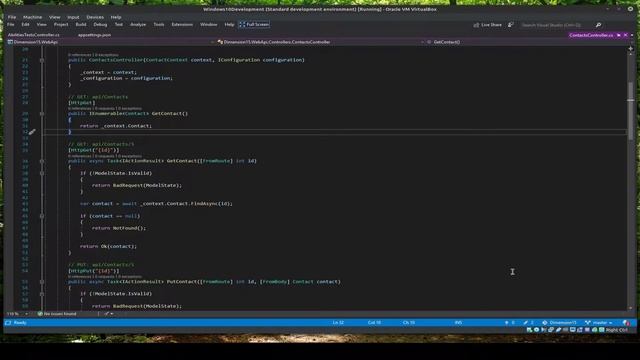Screen dimensions: 640x360
Task: Click the Live Share icon
Action: pos(476,25)
